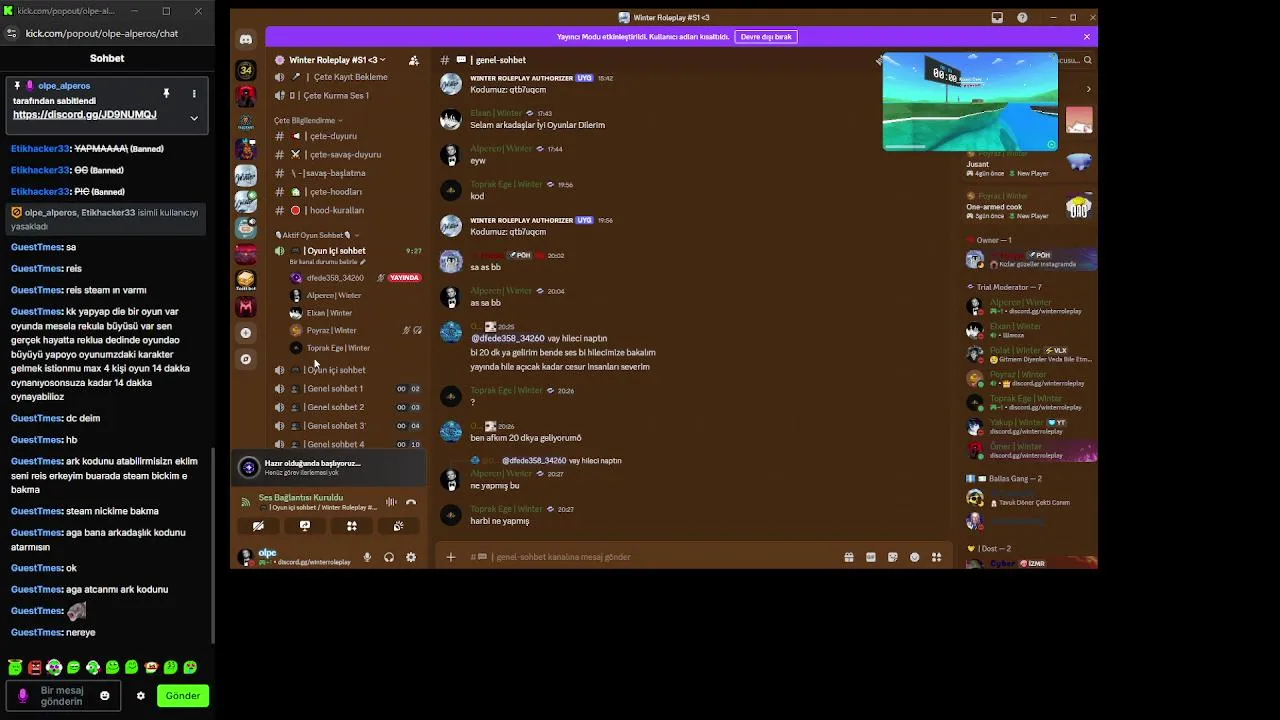The width and height of the screenshot is (1280, 720).
Task: Join Genel sohbet 2 voice channel
Action: pyautogui.click(x=348, y=407)
